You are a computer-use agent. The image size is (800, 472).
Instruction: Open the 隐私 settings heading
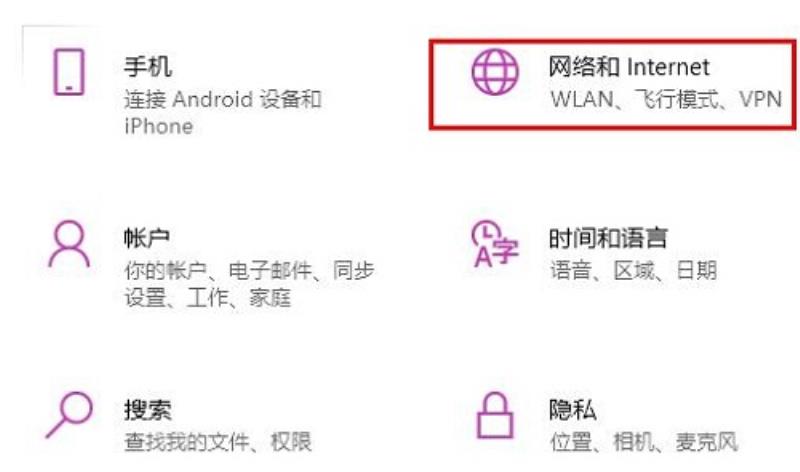572,410
